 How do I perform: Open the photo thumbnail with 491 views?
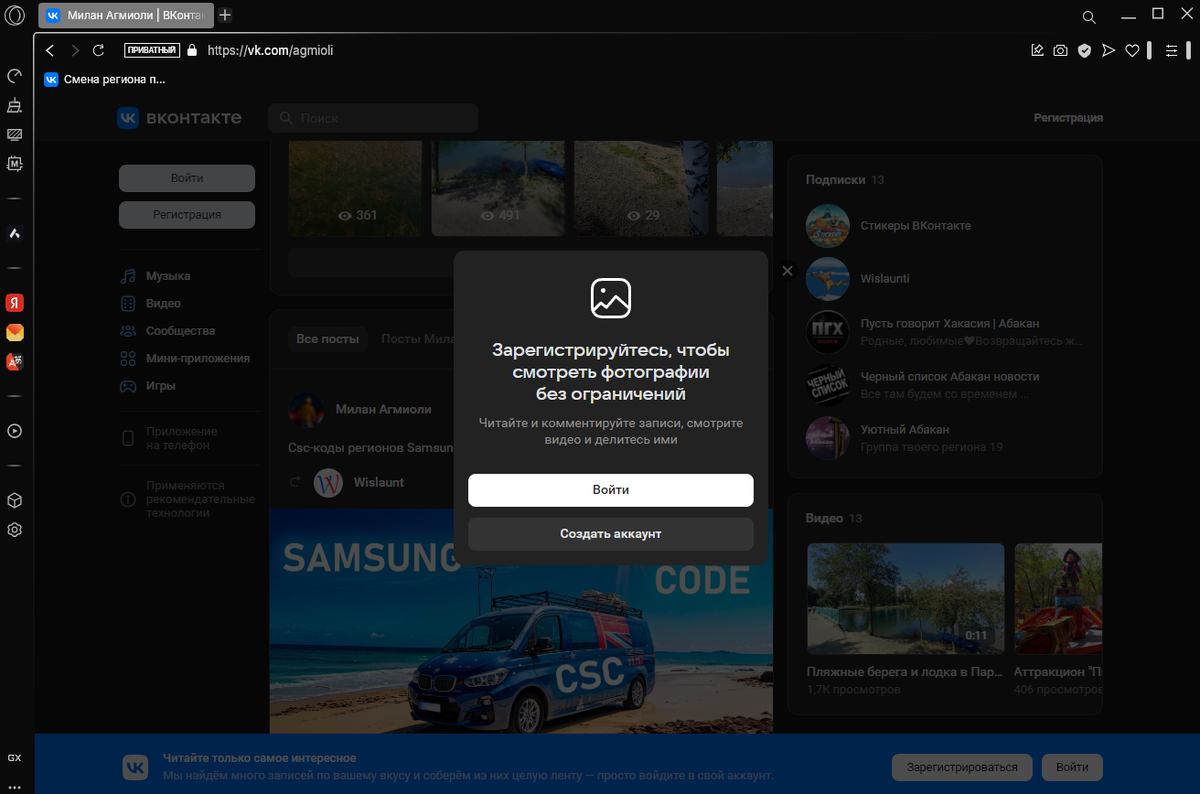498,188
